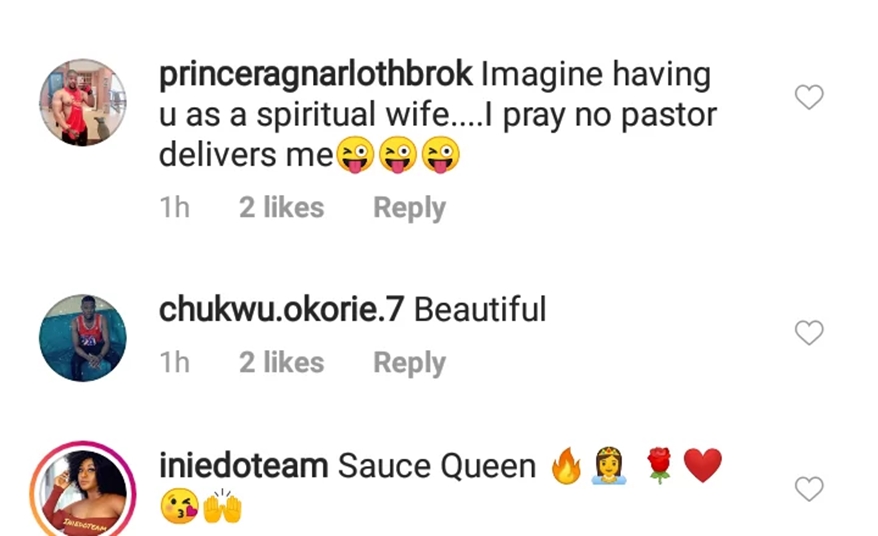Image resolution: width=878 pixels, height=536 pixels.
Task: Open princeragnarlothbrok's profile picture
Action: tap(83, 103)
